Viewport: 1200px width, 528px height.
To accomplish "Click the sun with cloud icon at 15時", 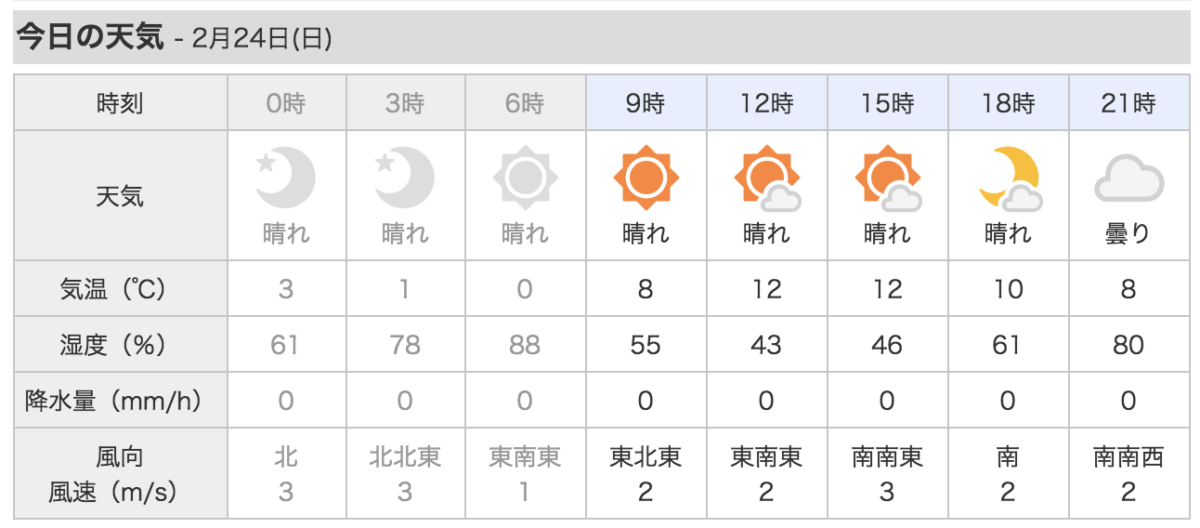I will tap(887, 181).
